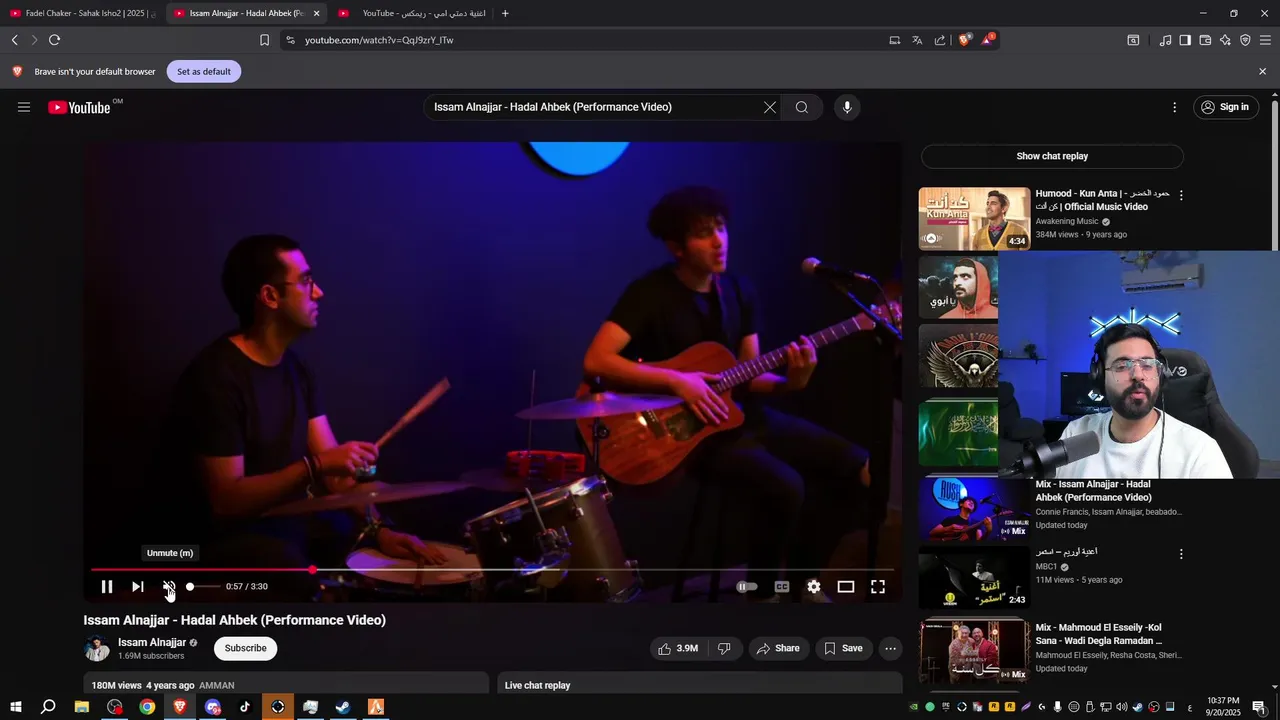This screenshot has width=1280, height=720.
Task: Open more actions ellipsis below video
Action: (890, 648)
